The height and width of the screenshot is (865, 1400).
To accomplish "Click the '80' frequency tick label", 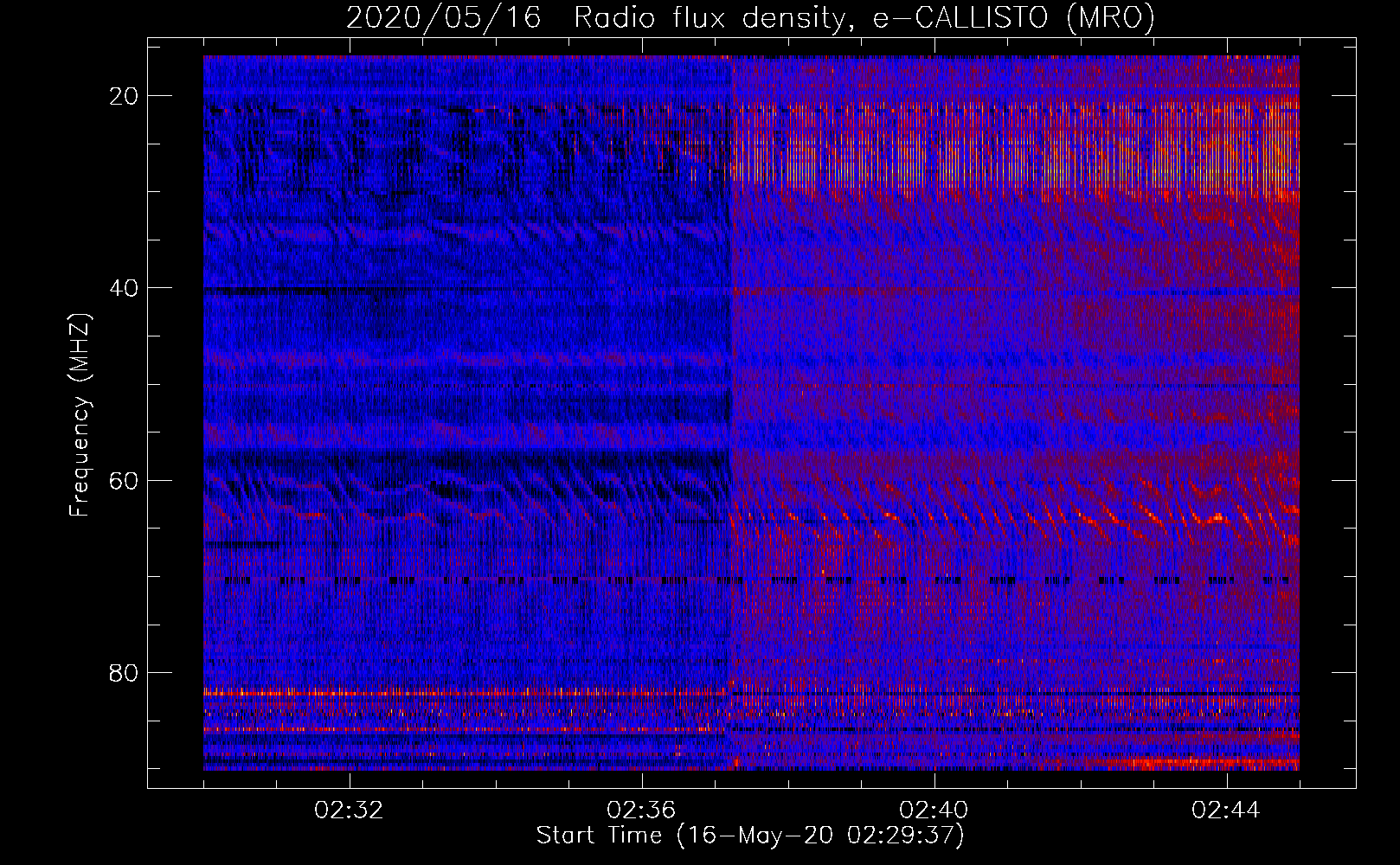I will click(125, 672).
